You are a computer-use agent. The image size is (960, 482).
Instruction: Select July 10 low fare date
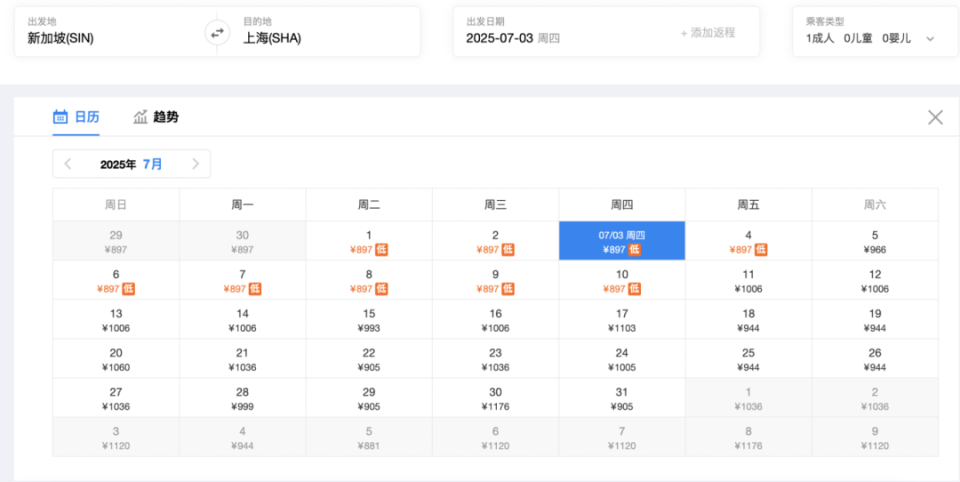click(x=622, y=280)
